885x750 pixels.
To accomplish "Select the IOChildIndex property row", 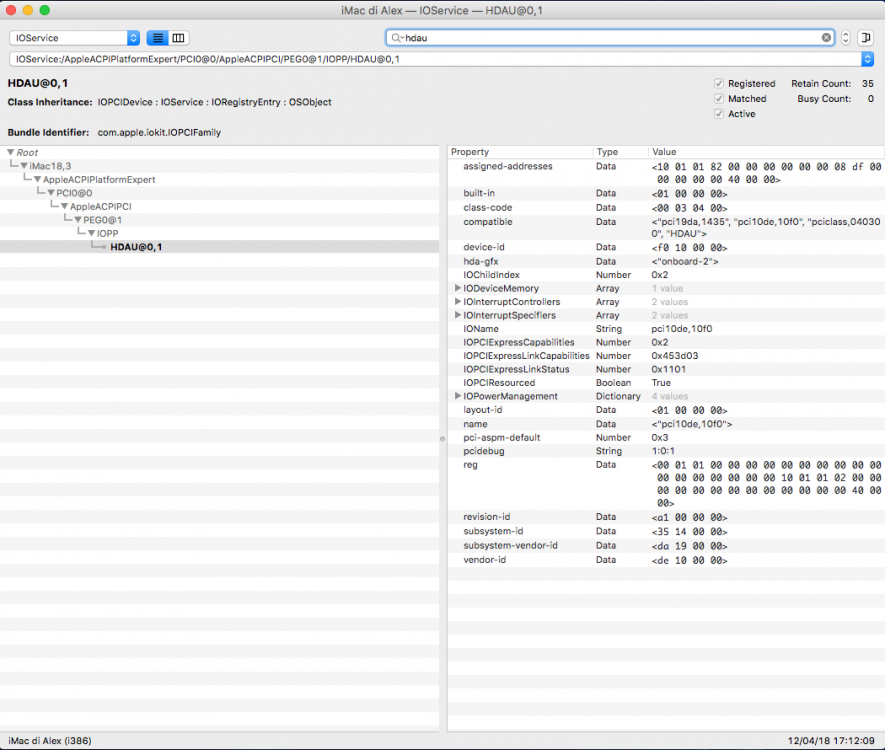I will pos(666,275).
